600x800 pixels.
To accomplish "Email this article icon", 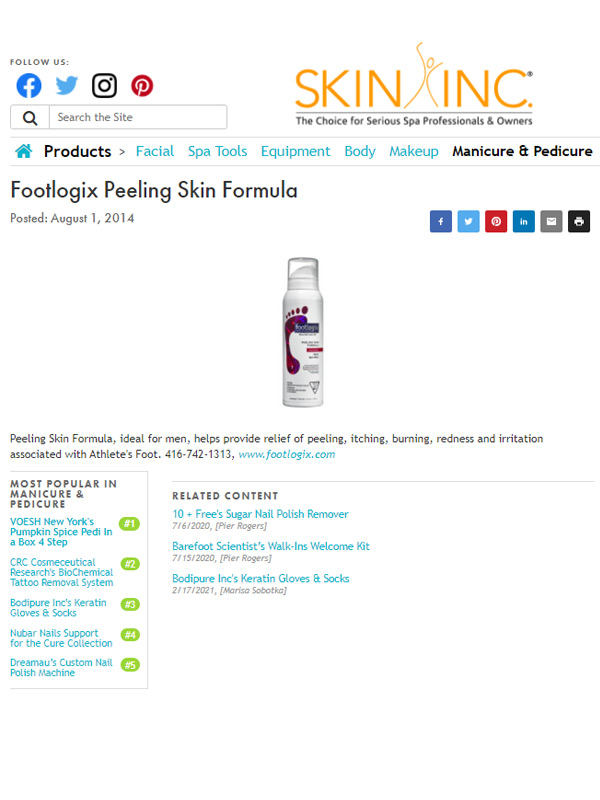I will [551, 221].
